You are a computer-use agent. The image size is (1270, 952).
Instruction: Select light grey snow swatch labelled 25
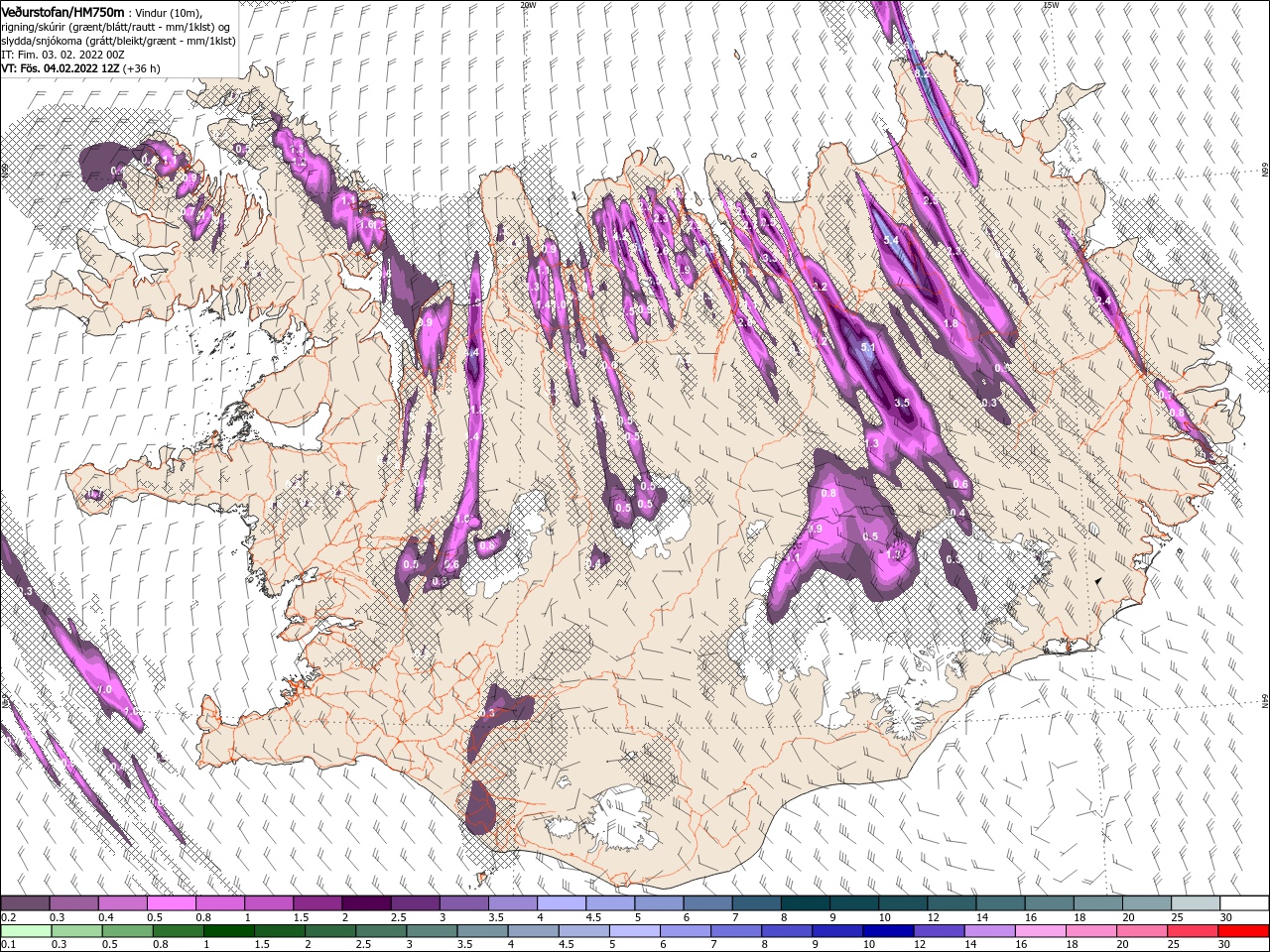(x=1196, y=903)
